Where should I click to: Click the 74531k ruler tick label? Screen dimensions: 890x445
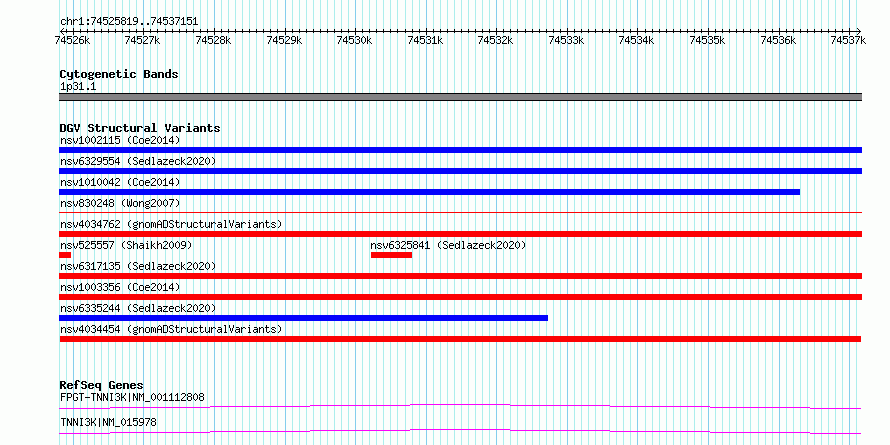click(425, 40)
